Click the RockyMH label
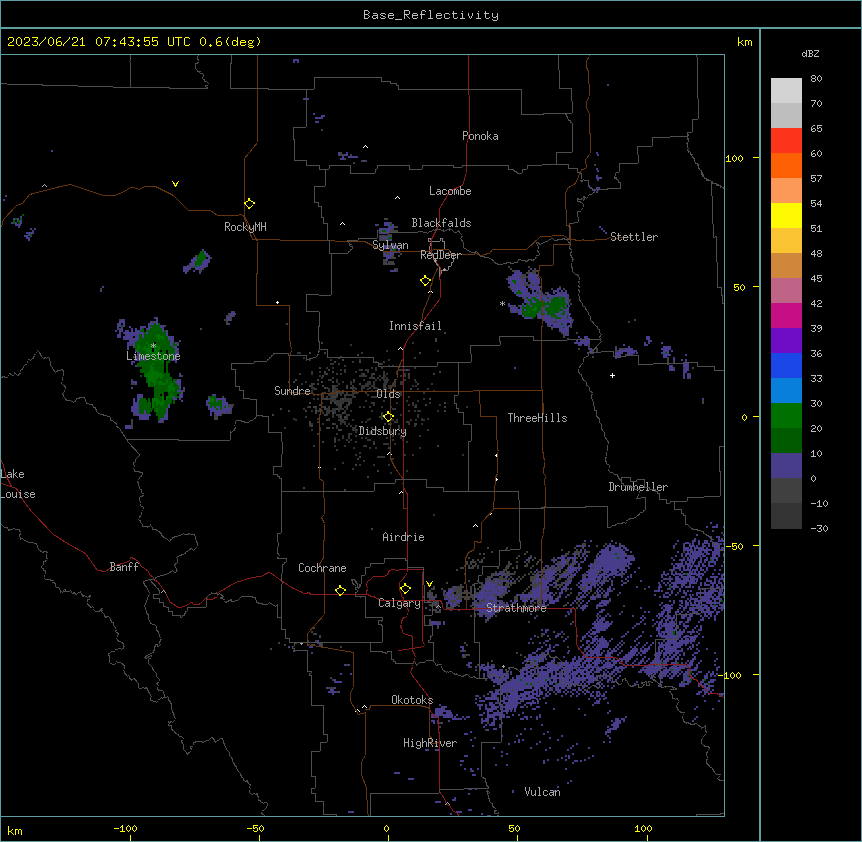The width and height of the screenshot is (862, 842). coord(245,227)
